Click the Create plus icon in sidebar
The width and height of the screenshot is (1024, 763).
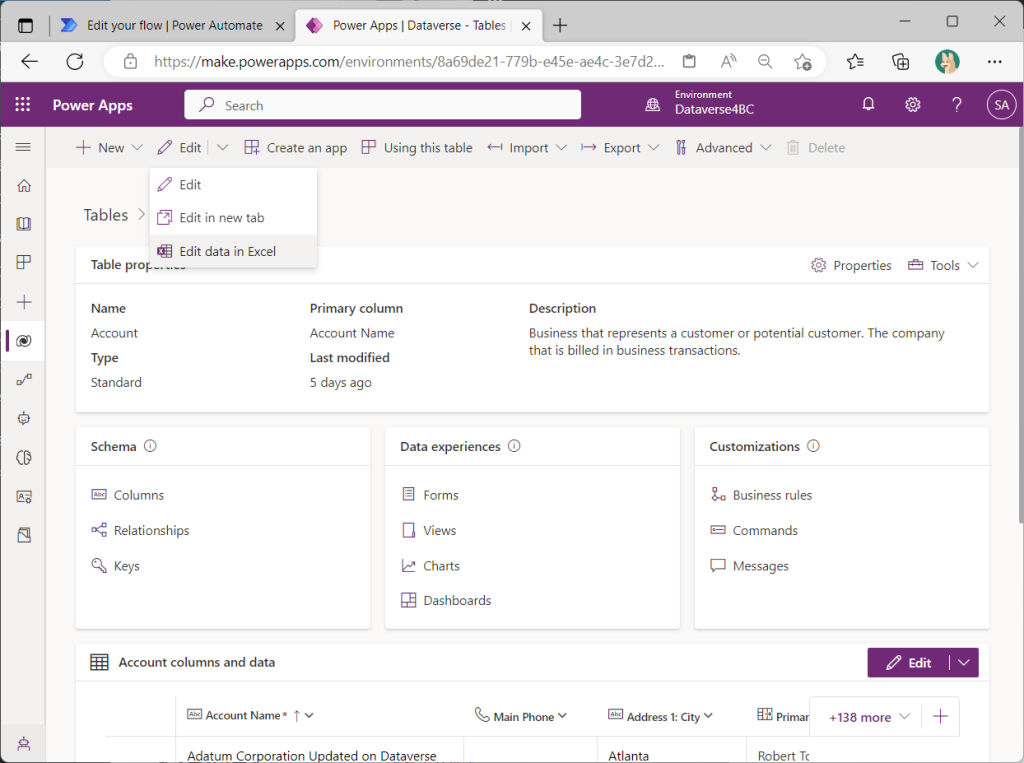24,302
